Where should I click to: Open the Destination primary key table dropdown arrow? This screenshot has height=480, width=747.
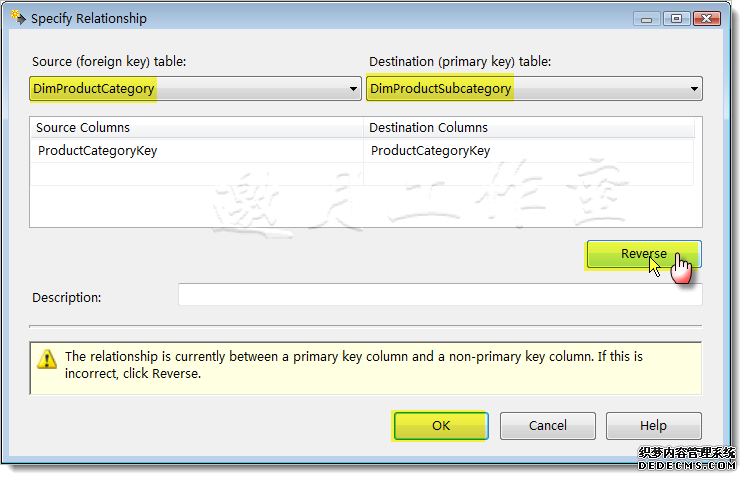click(695, 89)
